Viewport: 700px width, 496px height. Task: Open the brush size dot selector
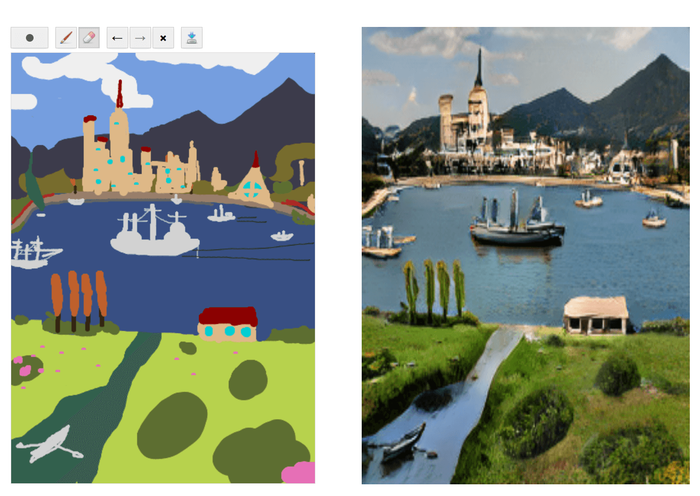29,38
